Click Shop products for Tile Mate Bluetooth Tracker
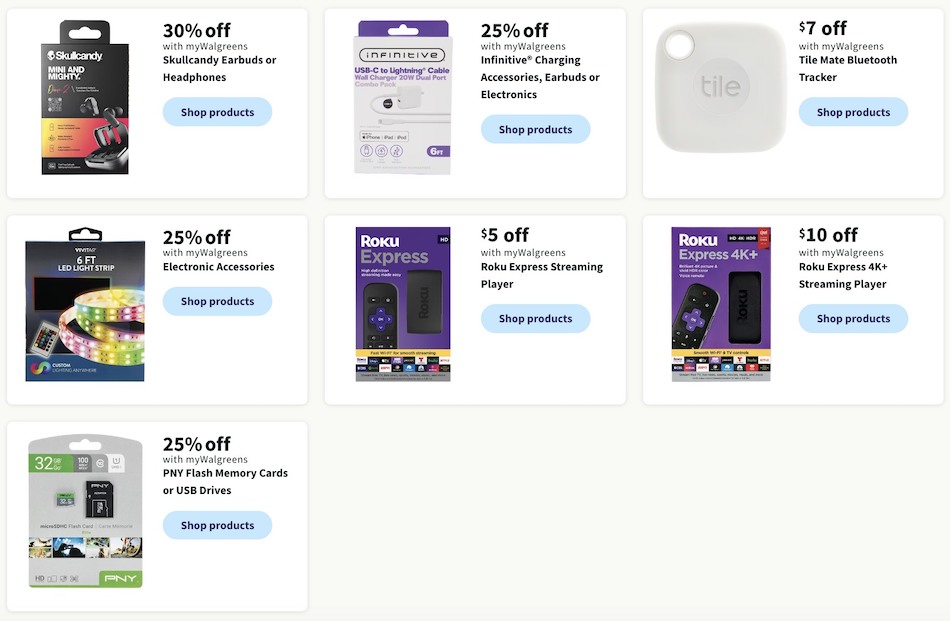Image resolution: width=950 pixels, height=621 pixels. [853, 112]
